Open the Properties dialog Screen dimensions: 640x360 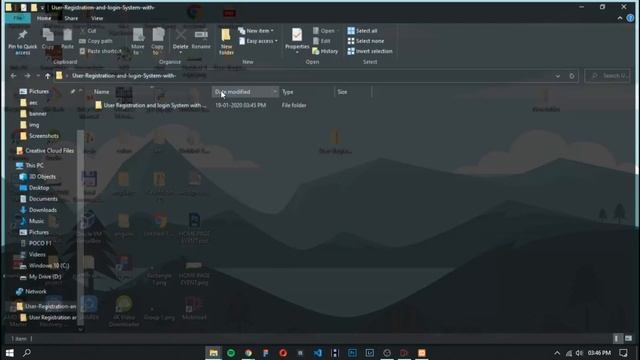click(297, 41)
